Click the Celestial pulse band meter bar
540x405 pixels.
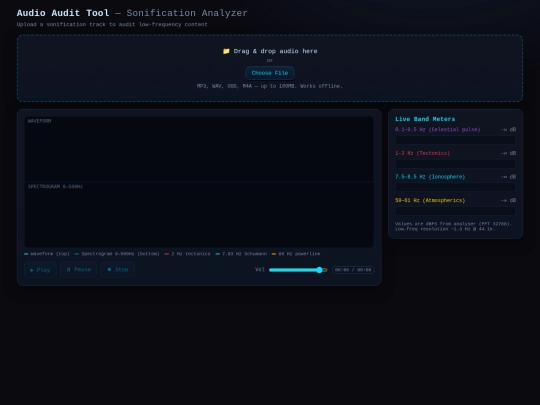(455, 140)
